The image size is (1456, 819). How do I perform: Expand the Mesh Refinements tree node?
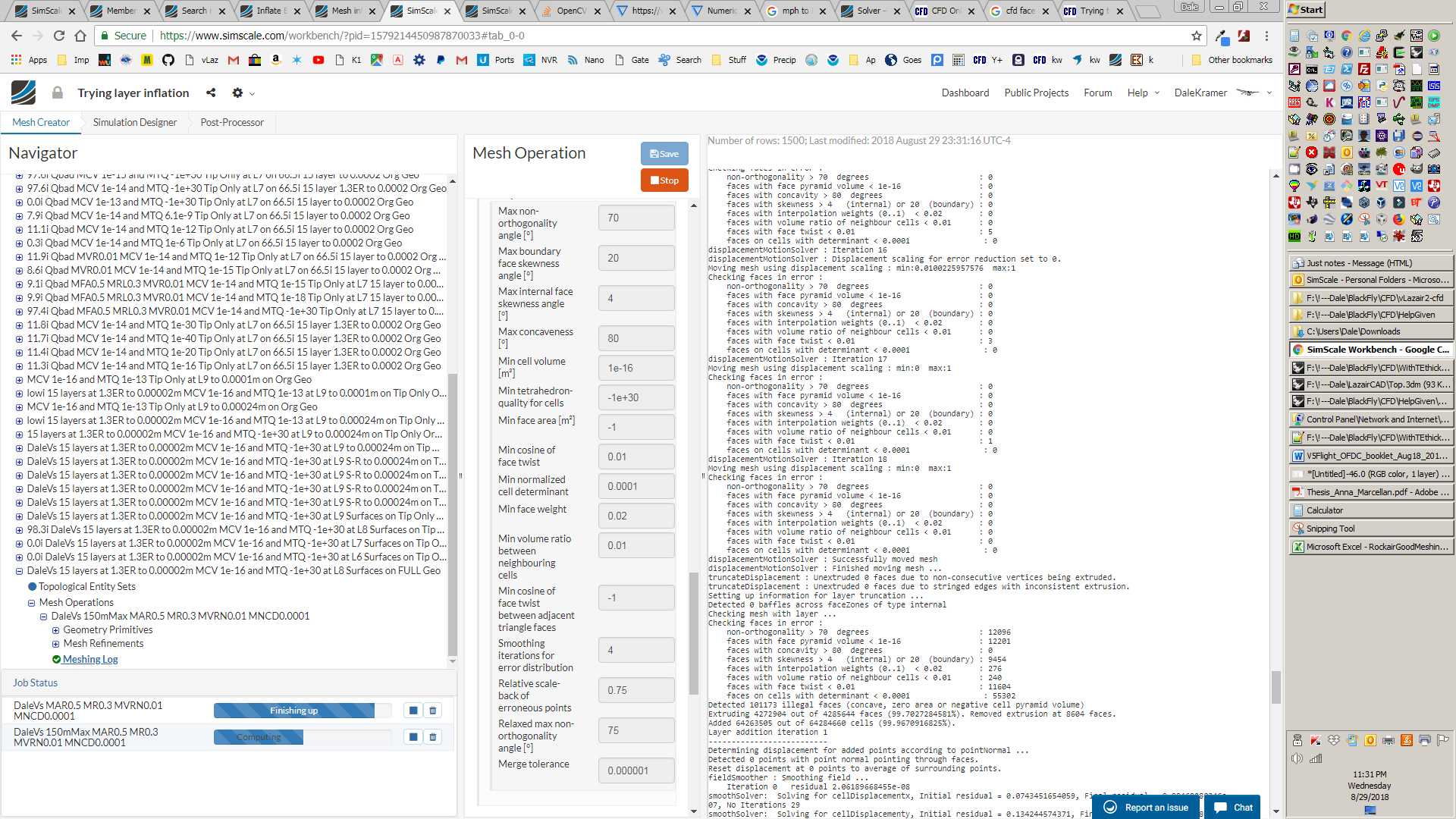coord(55,644)
